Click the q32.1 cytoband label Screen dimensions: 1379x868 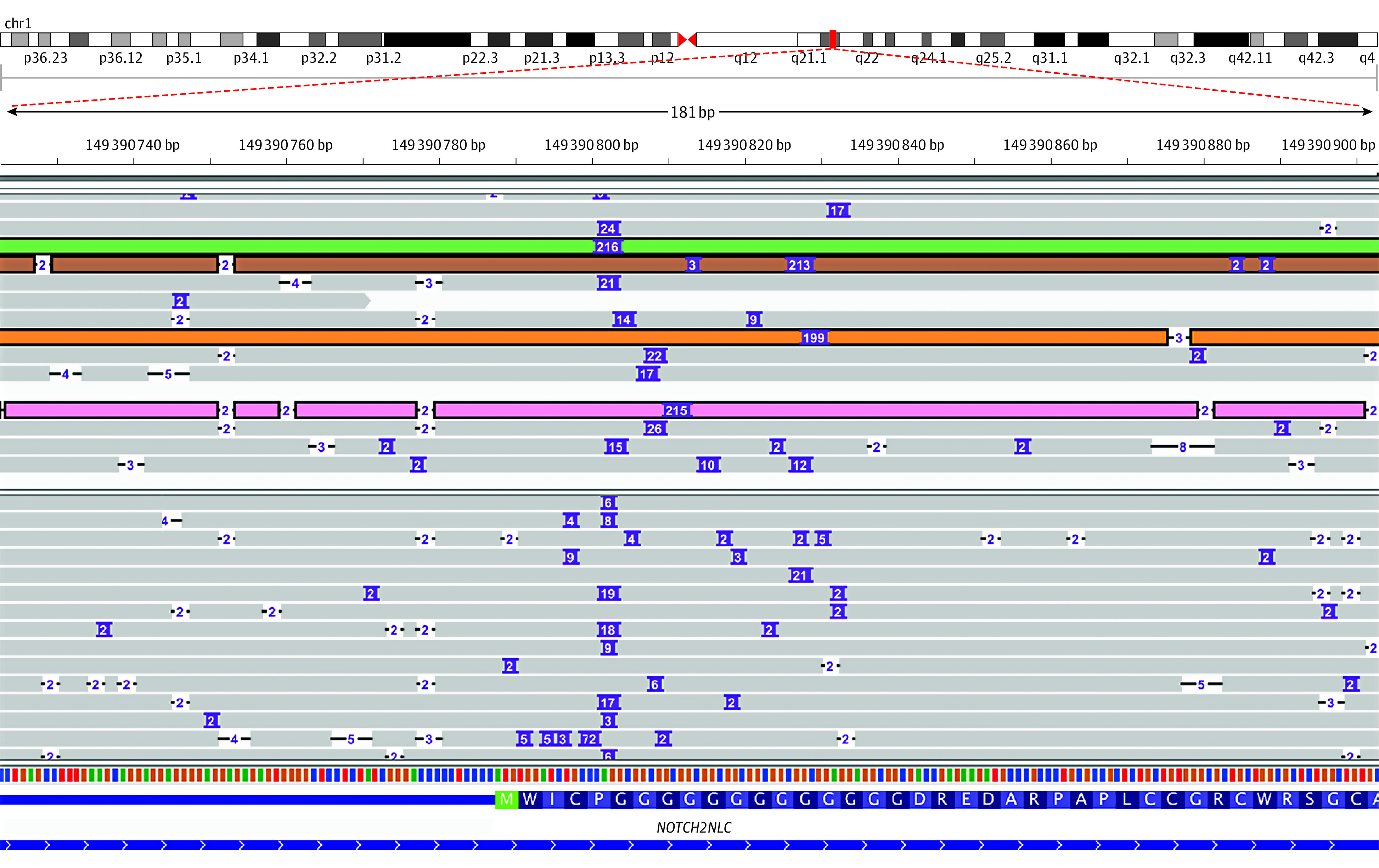click(1132, 58)
